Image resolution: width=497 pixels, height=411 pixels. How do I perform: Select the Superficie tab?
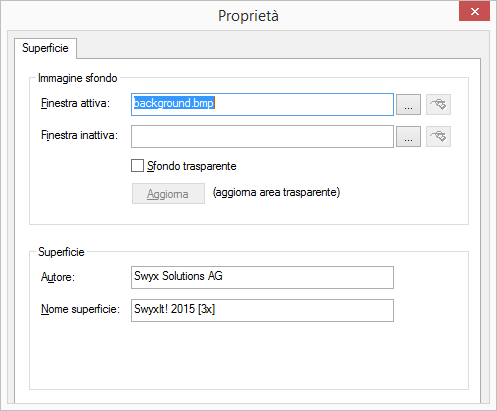point(45,48)
